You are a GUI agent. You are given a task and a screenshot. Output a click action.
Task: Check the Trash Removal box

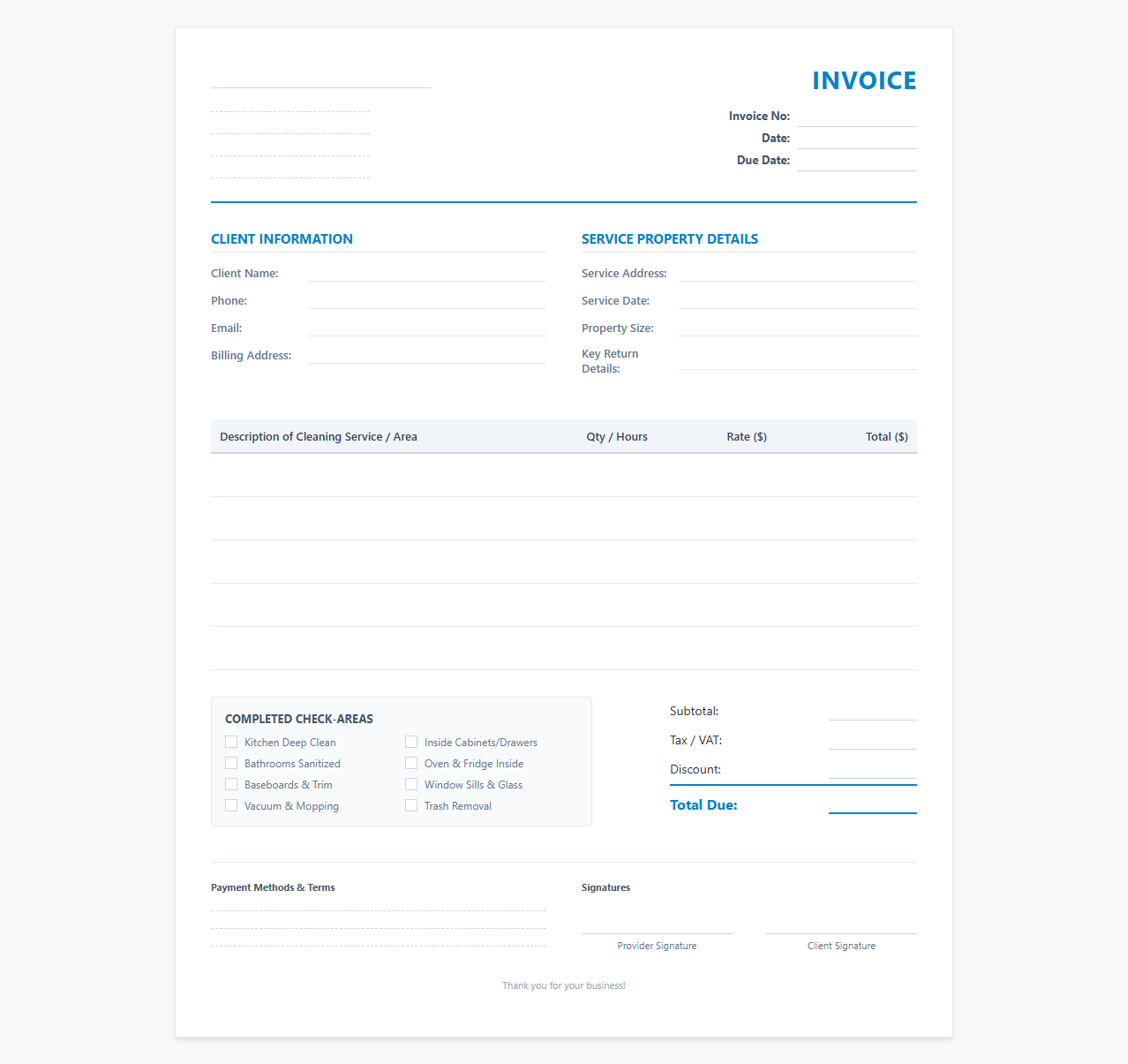click(411, 805)
